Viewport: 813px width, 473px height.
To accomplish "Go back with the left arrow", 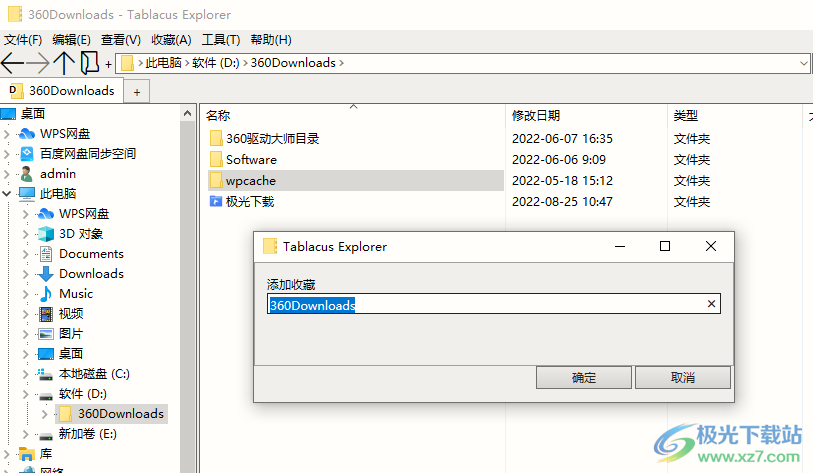I will point(12,63).
